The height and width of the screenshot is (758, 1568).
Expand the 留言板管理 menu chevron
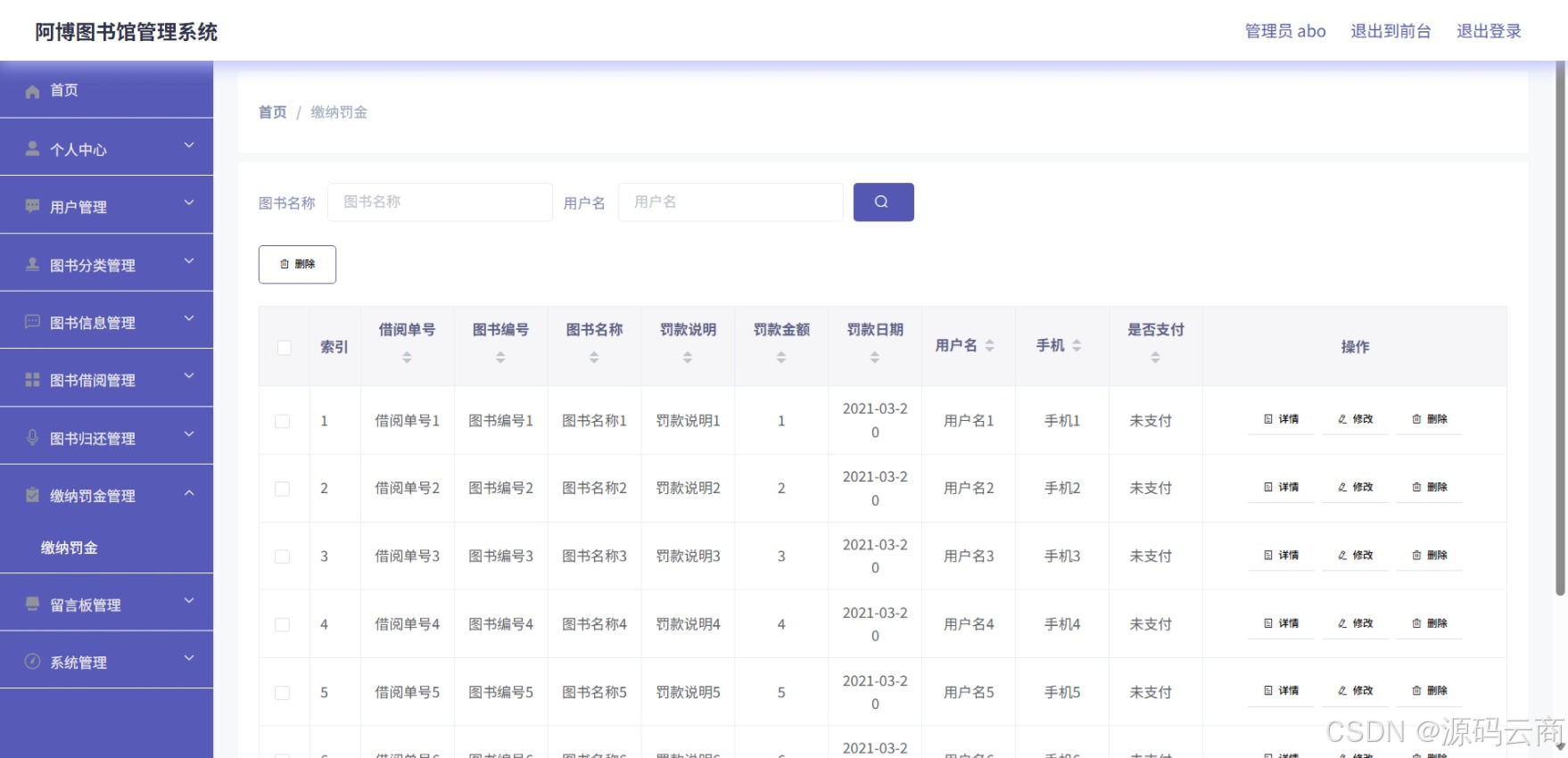point(189,601)
